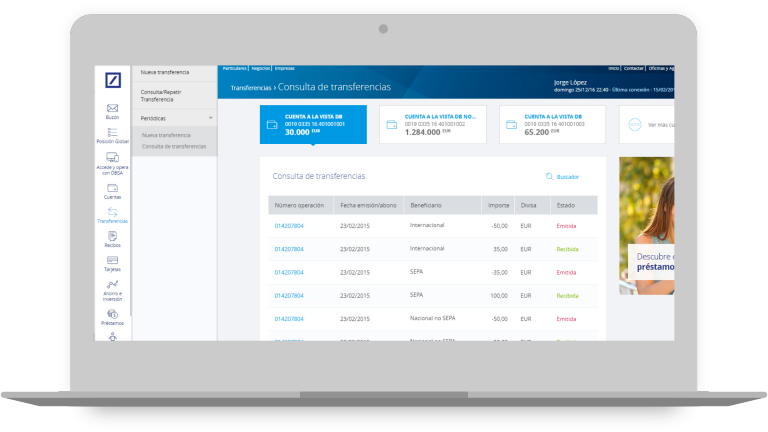Expand the Periódicas submenu chevron

pyautogui.click(x=210, y=118)
